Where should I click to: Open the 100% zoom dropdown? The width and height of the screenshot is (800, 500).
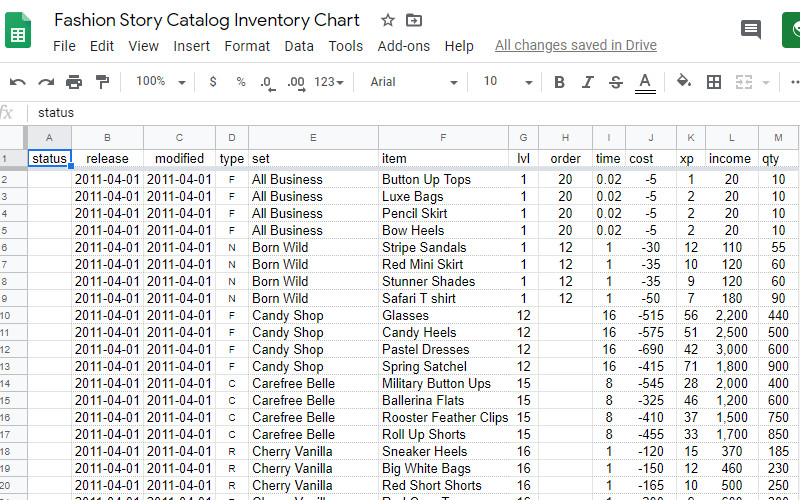pyautogui.click(x=159, y=82)
